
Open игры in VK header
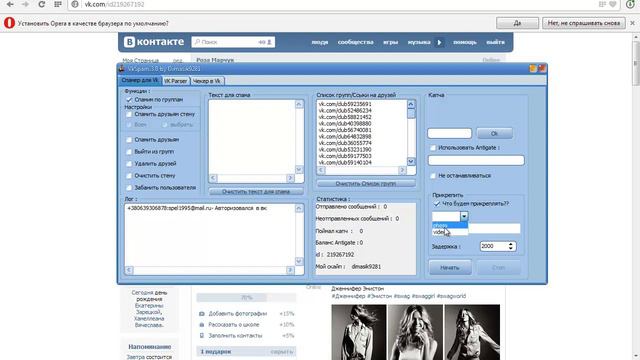390,42
